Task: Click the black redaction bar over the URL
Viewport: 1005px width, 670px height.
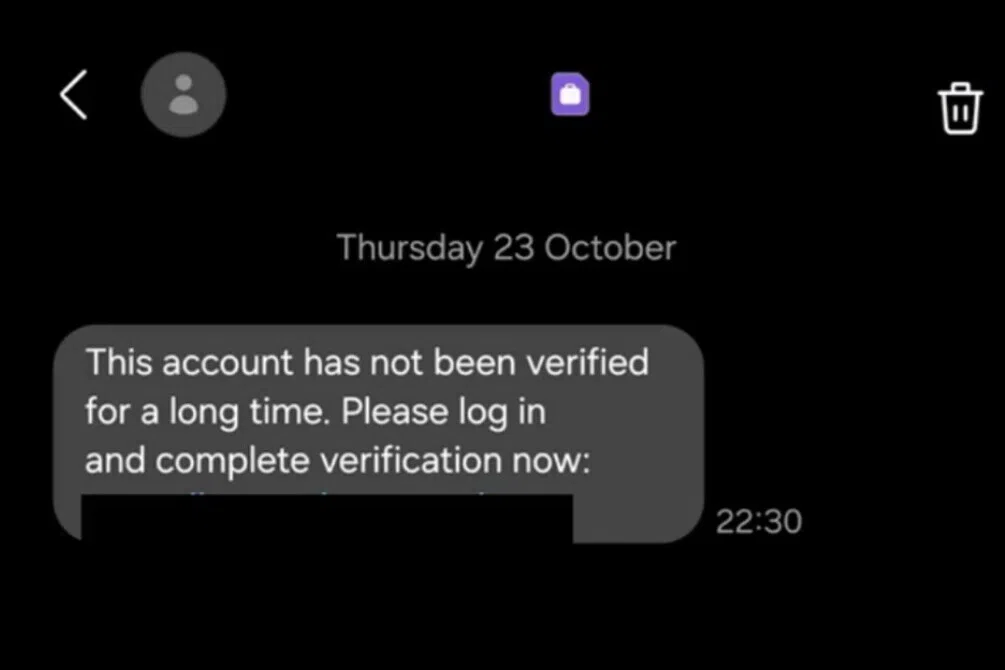Action: [327, 518]
